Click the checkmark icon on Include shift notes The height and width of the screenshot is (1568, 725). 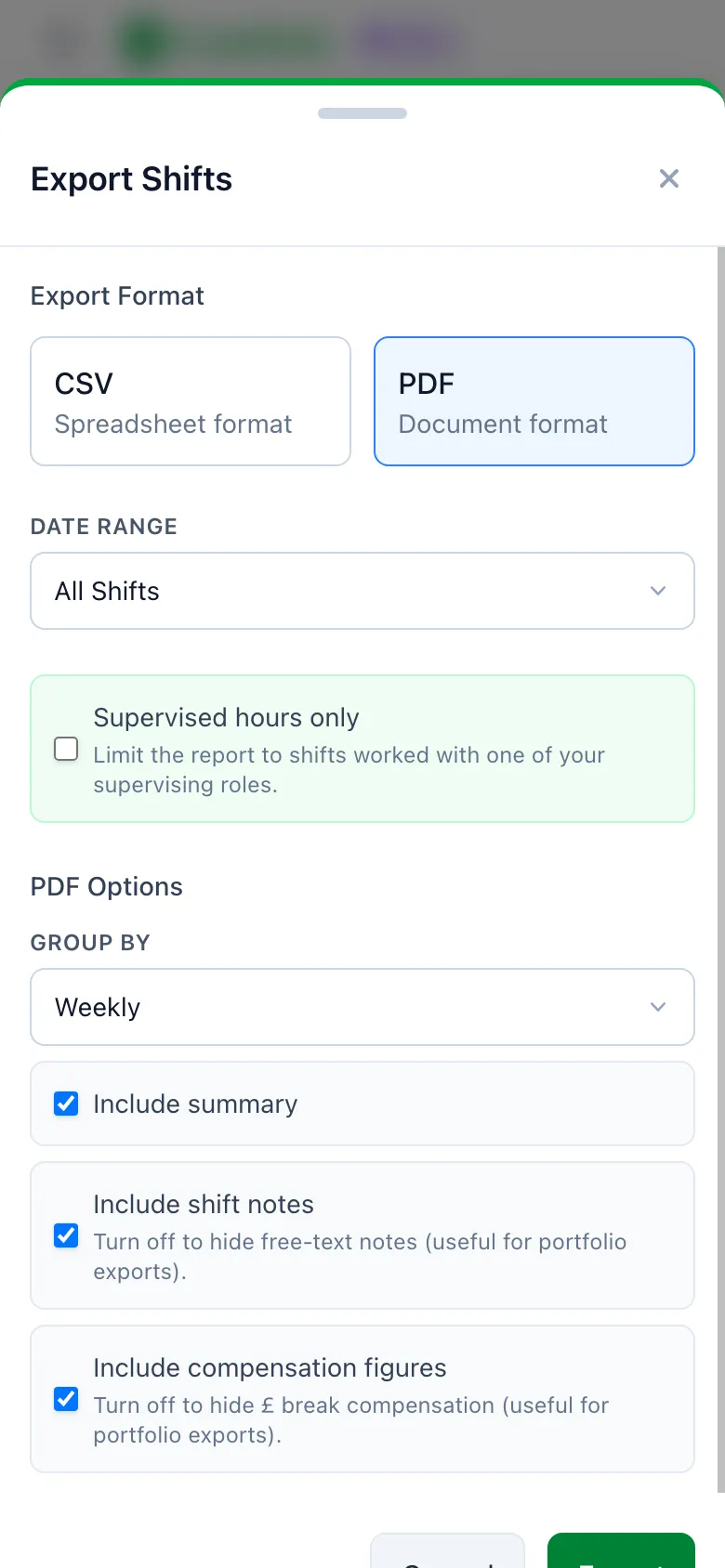[66, 1235]
